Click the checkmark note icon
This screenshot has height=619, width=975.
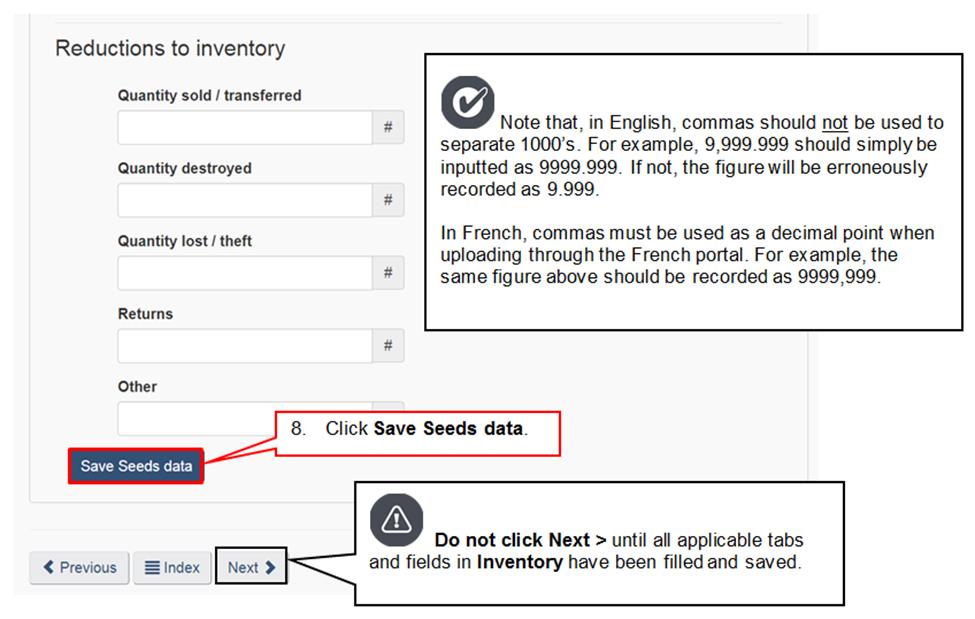coord(468,102)
